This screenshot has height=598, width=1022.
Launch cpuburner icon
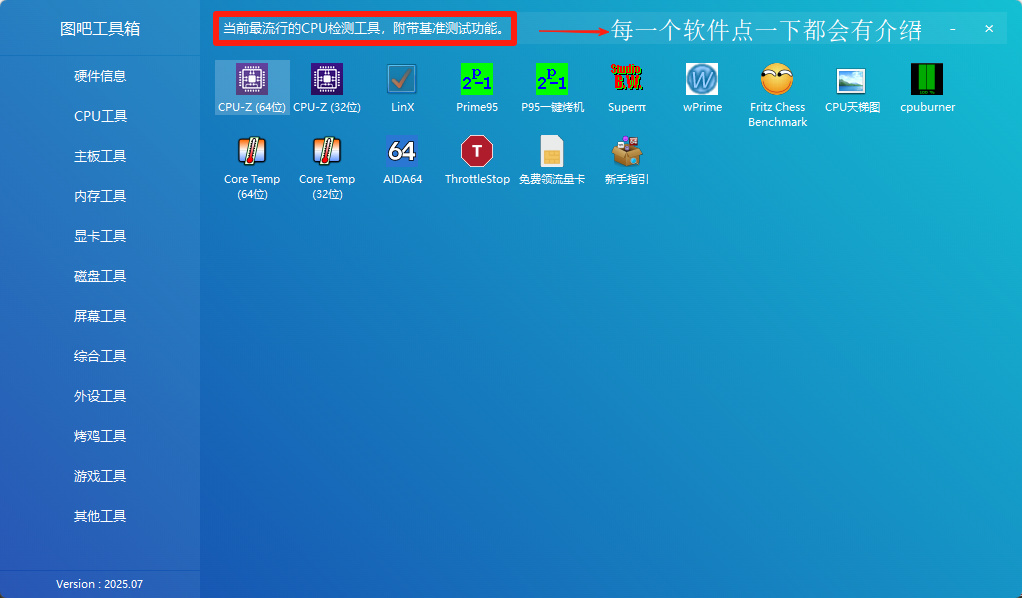coord(927,80)
